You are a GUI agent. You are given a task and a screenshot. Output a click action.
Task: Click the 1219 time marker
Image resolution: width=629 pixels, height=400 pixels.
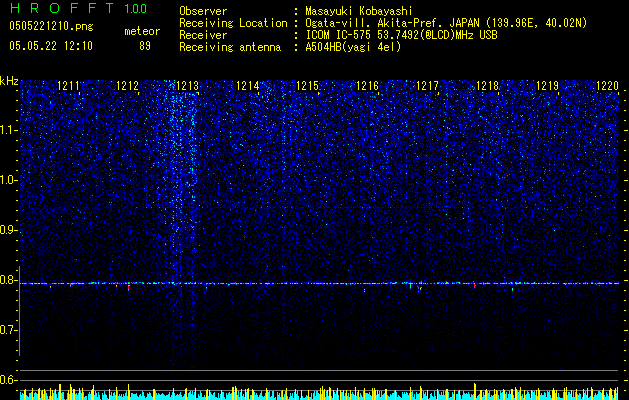coord(548,85)
